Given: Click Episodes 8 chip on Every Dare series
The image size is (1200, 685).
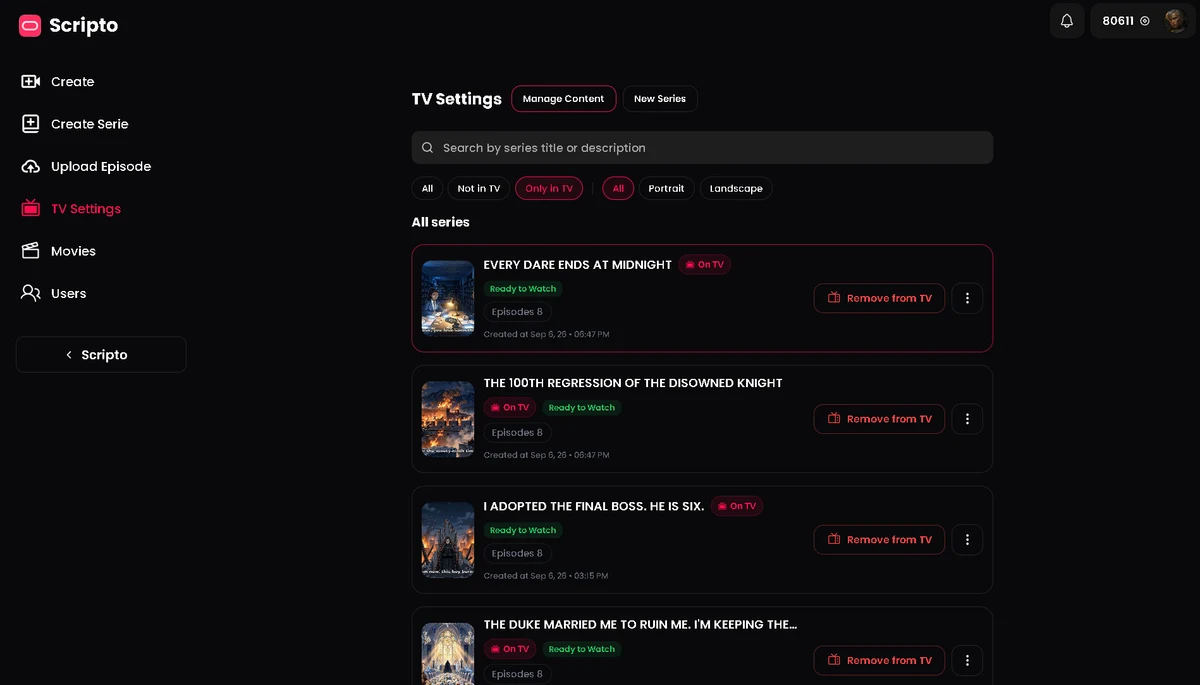Looking at the screenshot, I should pyautogui.click(x=517, y=312).
